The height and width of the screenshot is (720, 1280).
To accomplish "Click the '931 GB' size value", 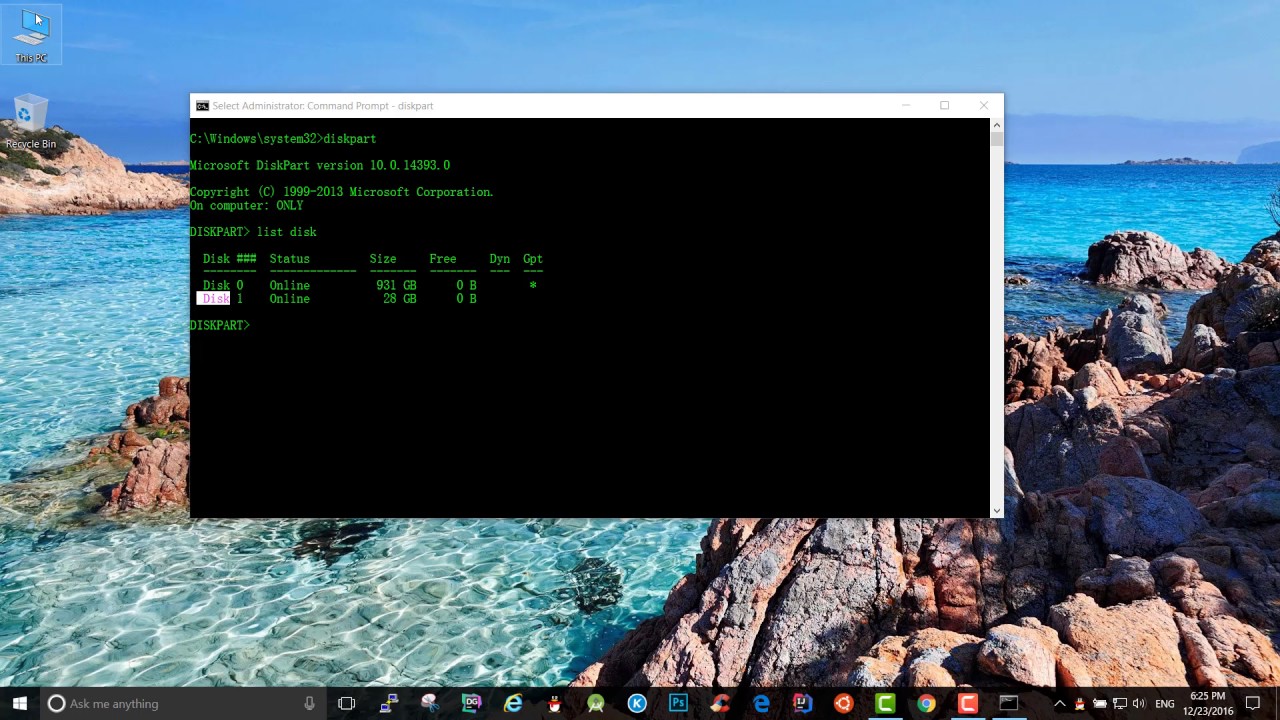I will [x=396, y=285].
